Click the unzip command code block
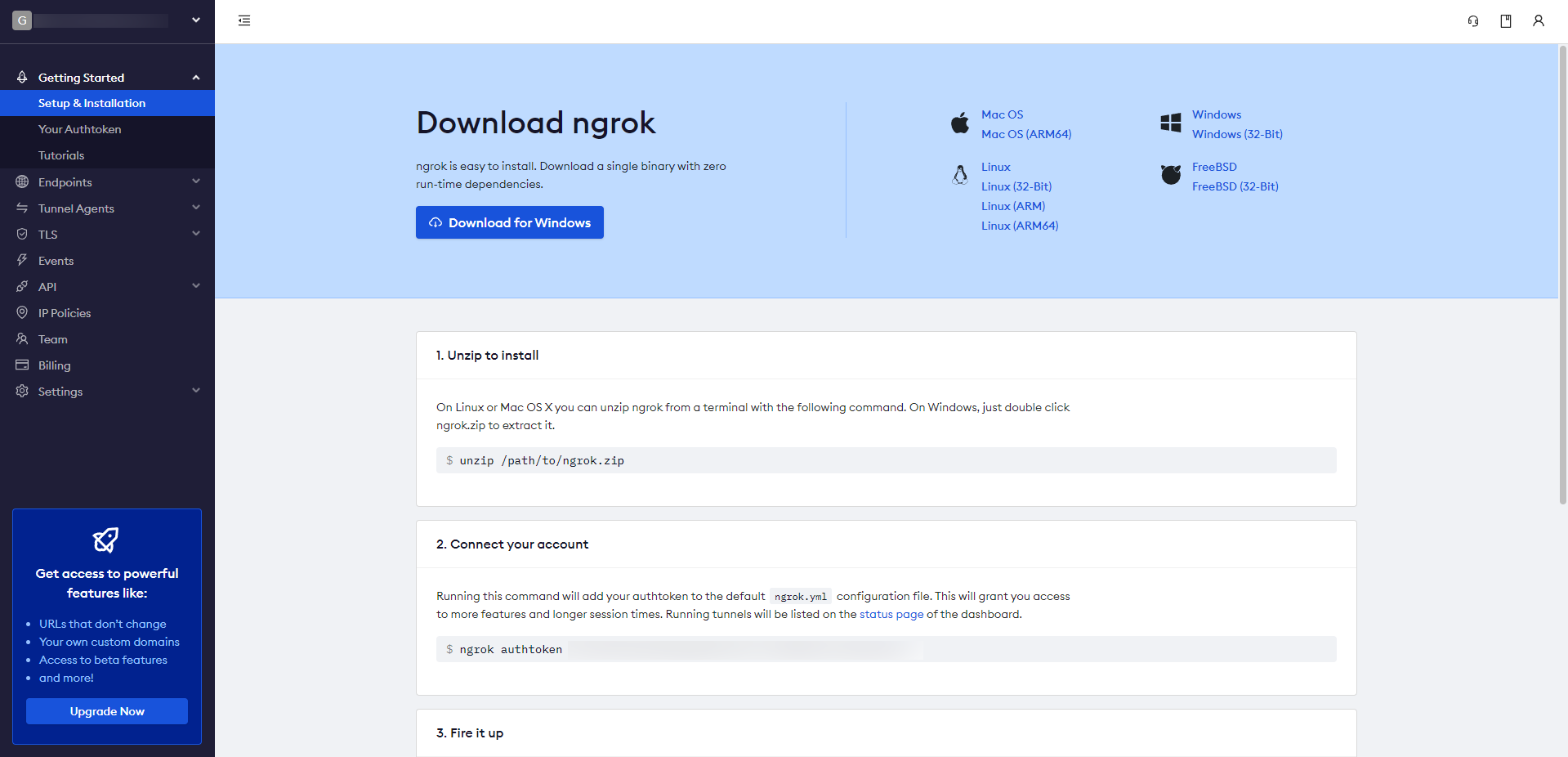Screen dimensions: 1568x757 click(887, 460)
